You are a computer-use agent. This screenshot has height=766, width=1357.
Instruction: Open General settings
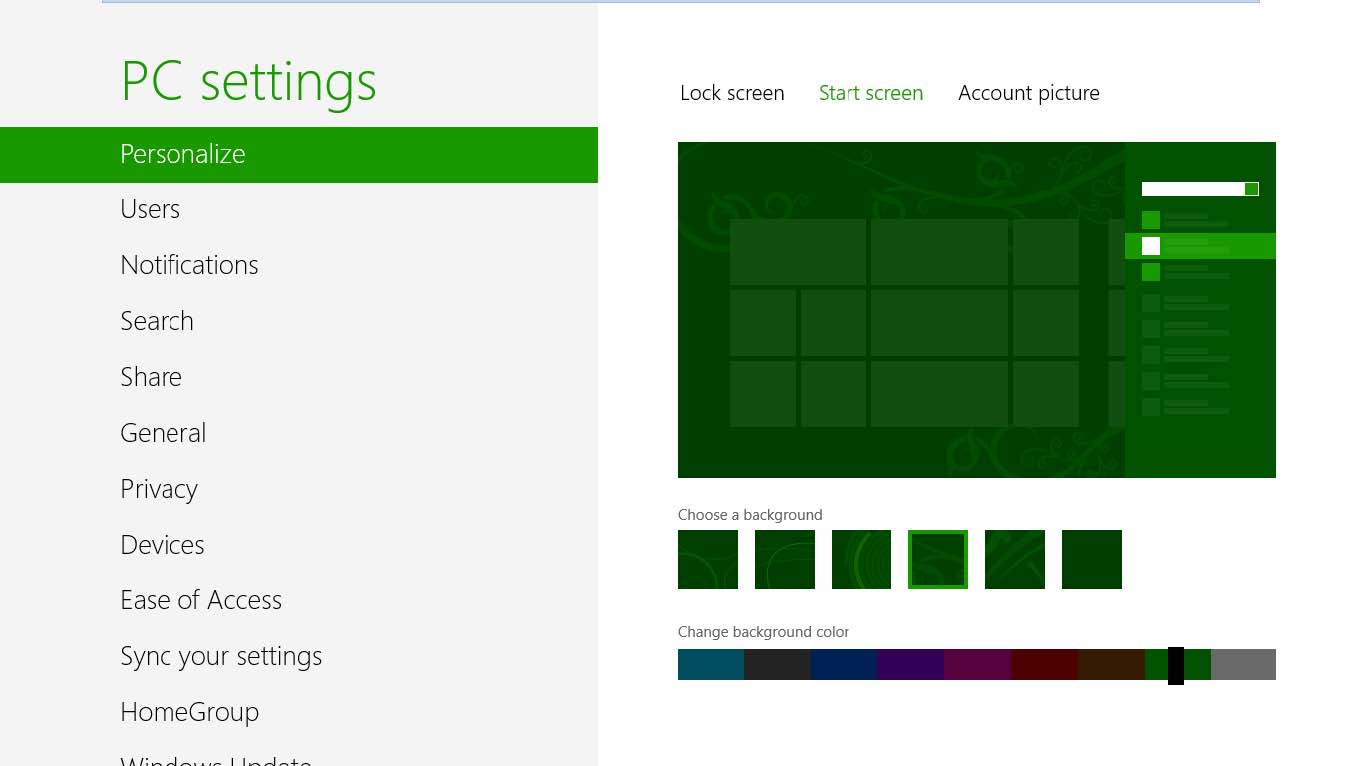pos(163,433)
